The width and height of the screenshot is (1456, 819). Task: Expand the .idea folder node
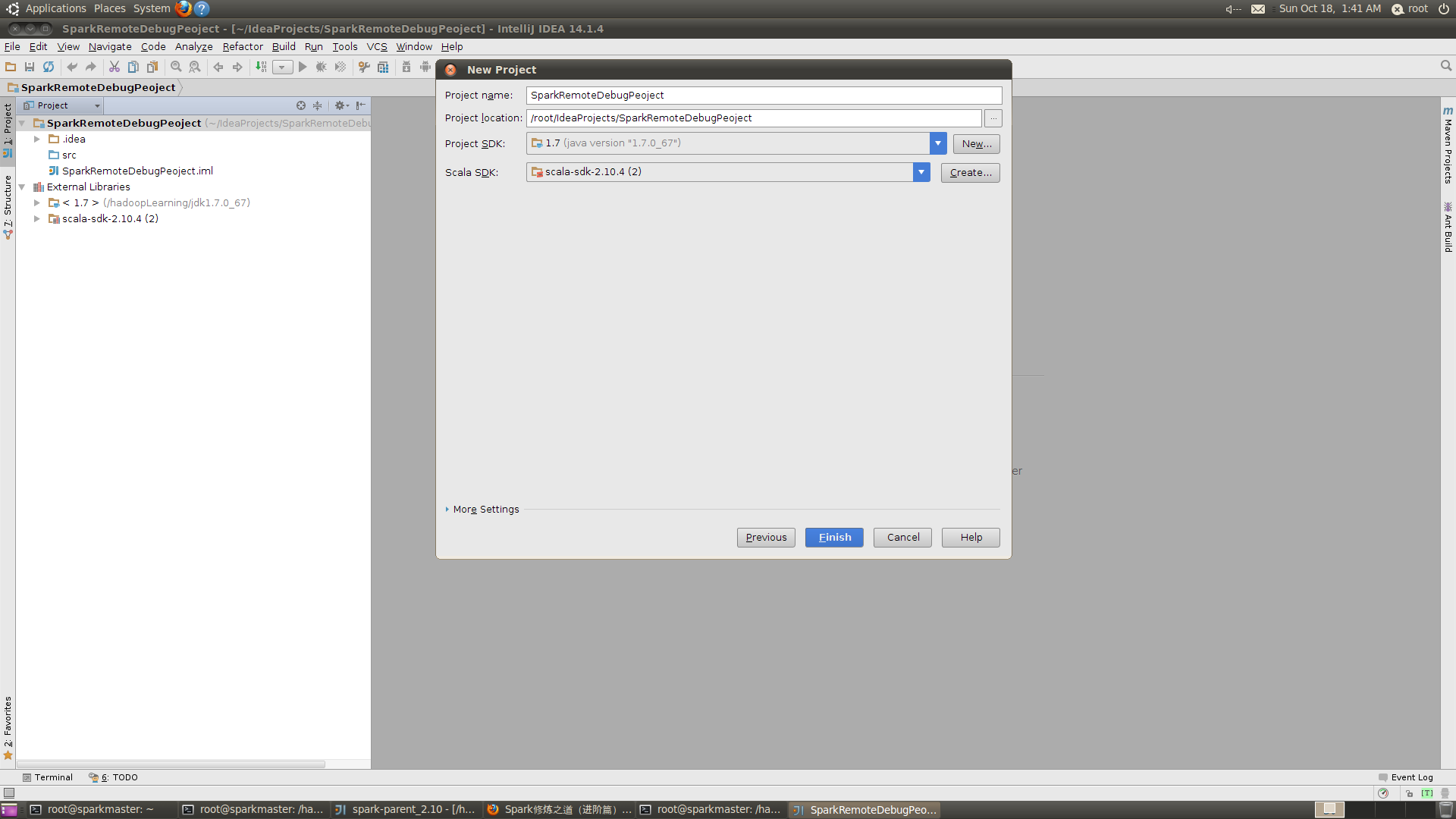pos(37,139)
